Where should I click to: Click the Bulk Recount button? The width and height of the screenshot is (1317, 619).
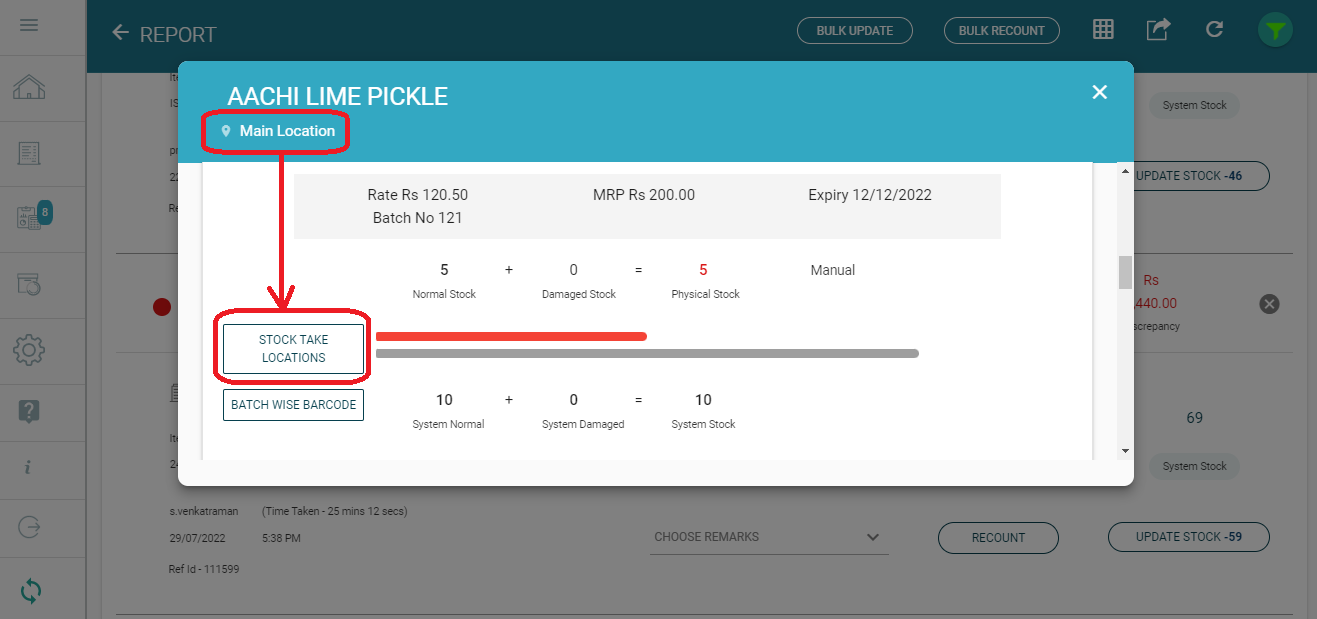pyautogui.click(x=1001, y=31)
